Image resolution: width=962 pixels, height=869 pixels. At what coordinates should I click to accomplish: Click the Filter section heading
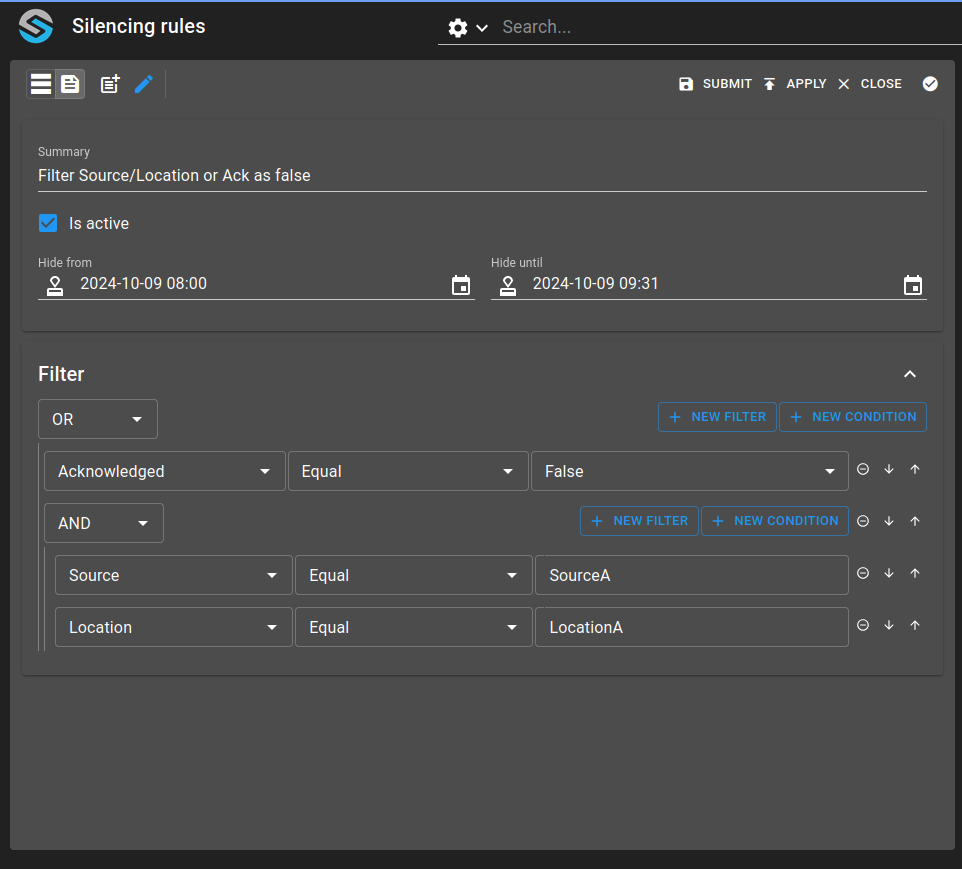[61, 374]
